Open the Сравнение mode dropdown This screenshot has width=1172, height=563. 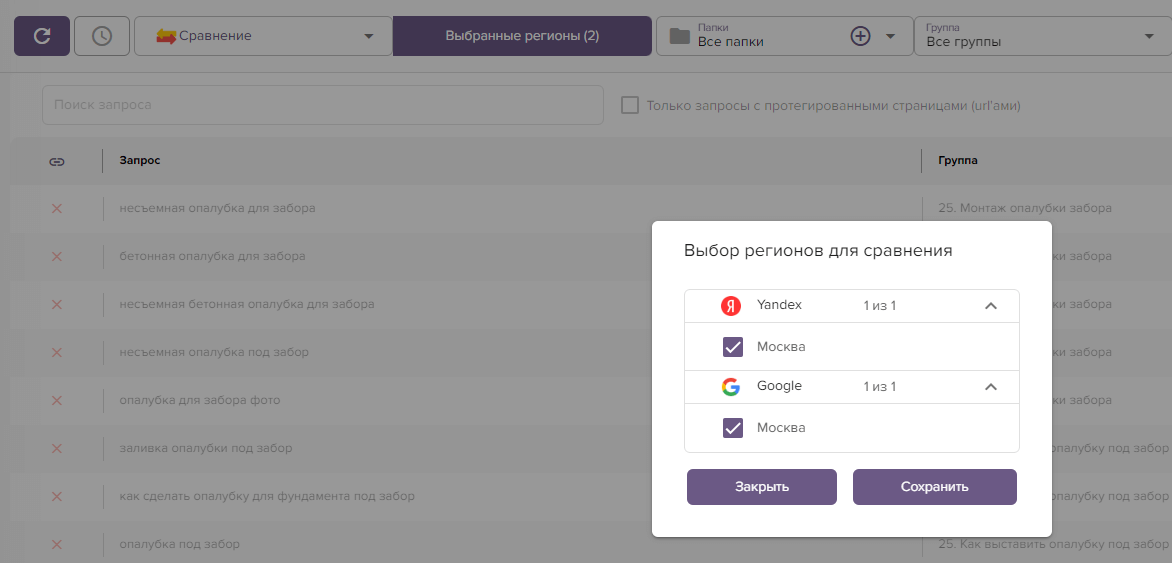(x=263, y=36)
